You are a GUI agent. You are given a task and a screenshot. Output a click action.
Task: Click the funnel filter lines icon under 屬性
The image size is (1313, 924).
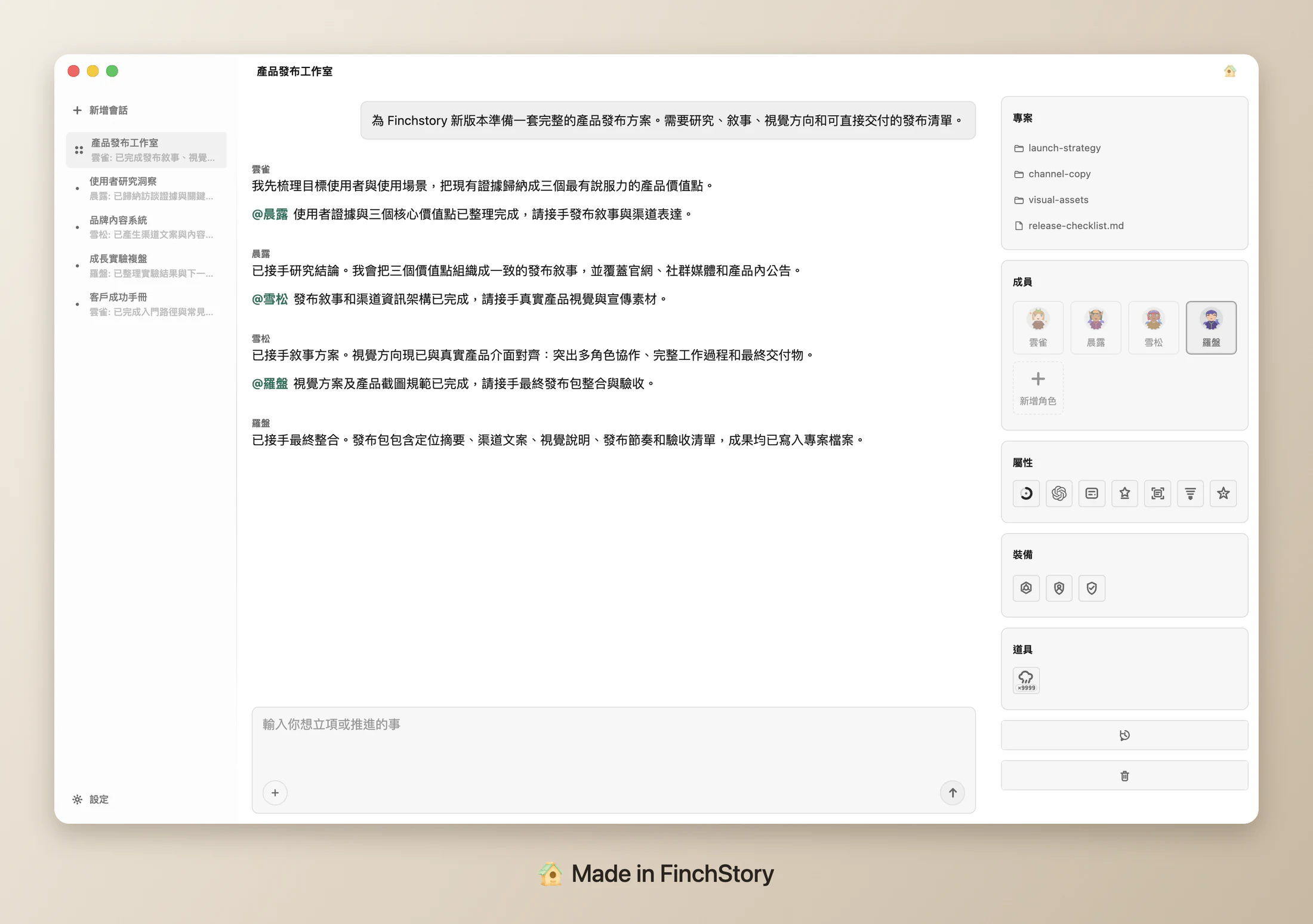[1190, 494]
